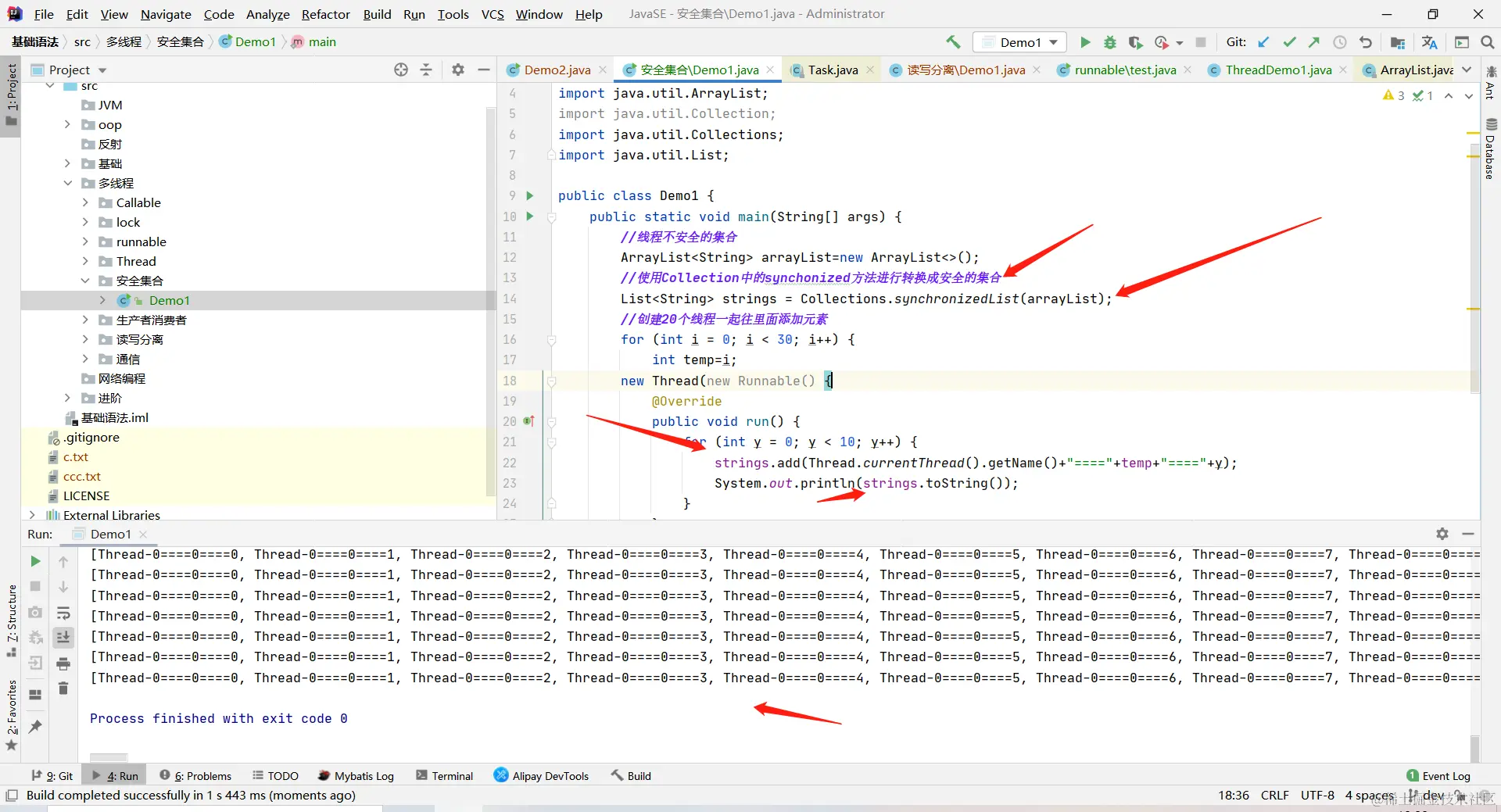
Task: Click the print icon in Run console
Action: tap(63, 664)
